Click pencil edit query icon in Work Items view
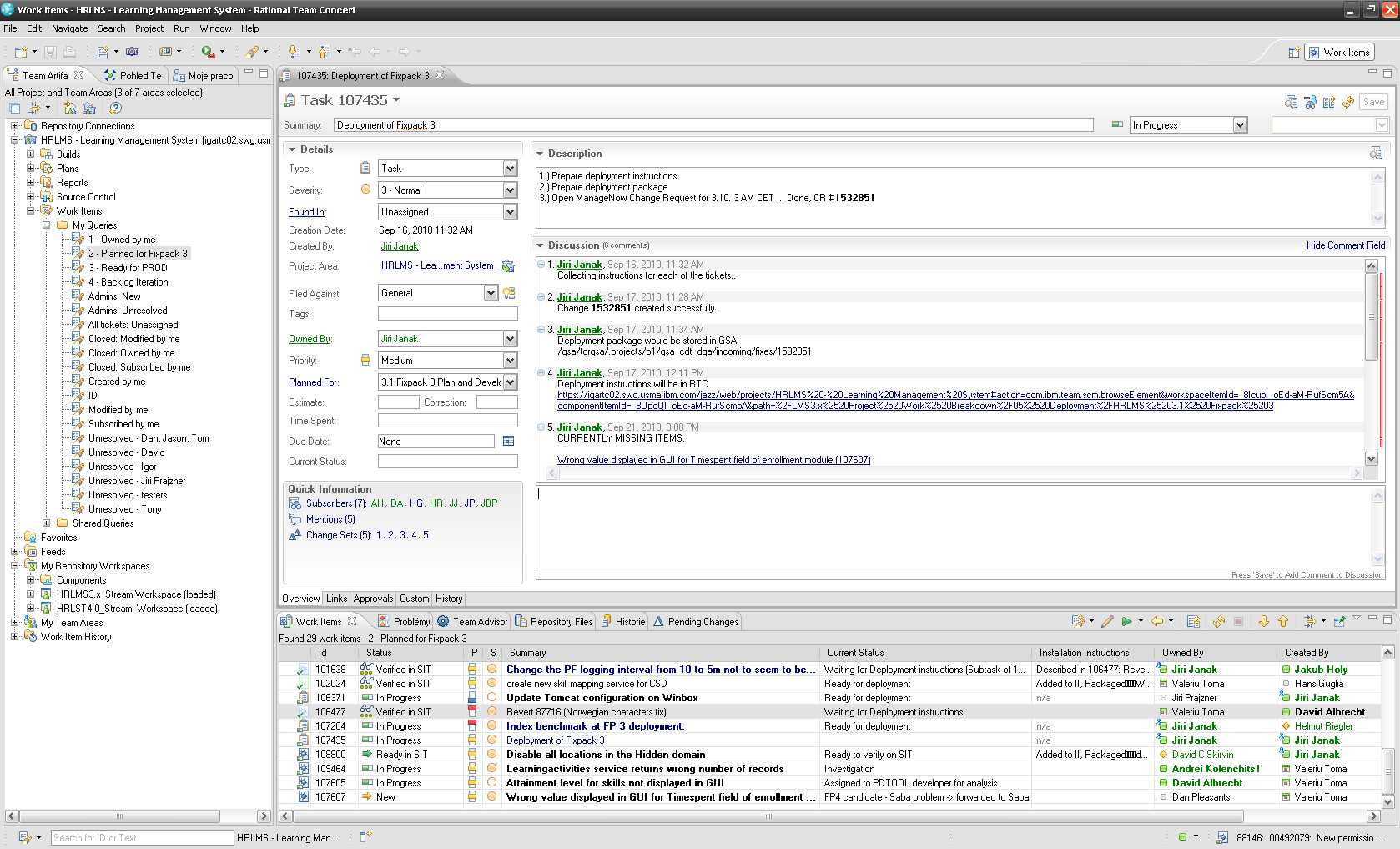 pyautogui.click(x=1107, y=622)
